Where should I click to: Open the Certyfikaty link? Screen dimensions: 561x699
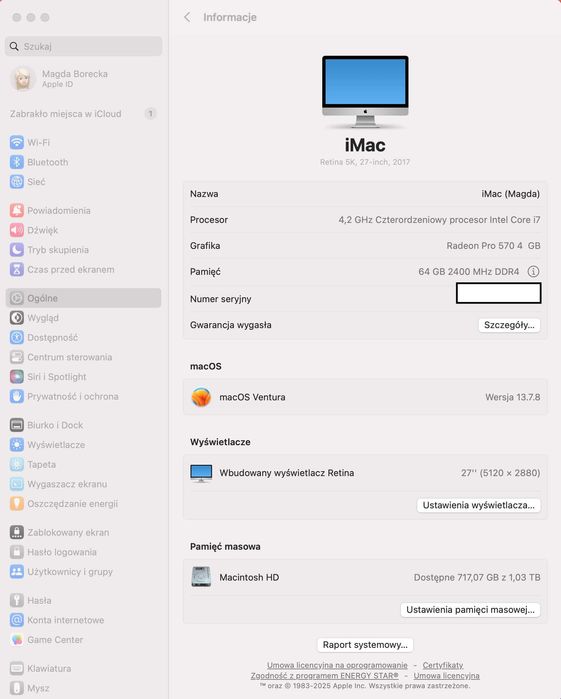(x=443, y=665)
